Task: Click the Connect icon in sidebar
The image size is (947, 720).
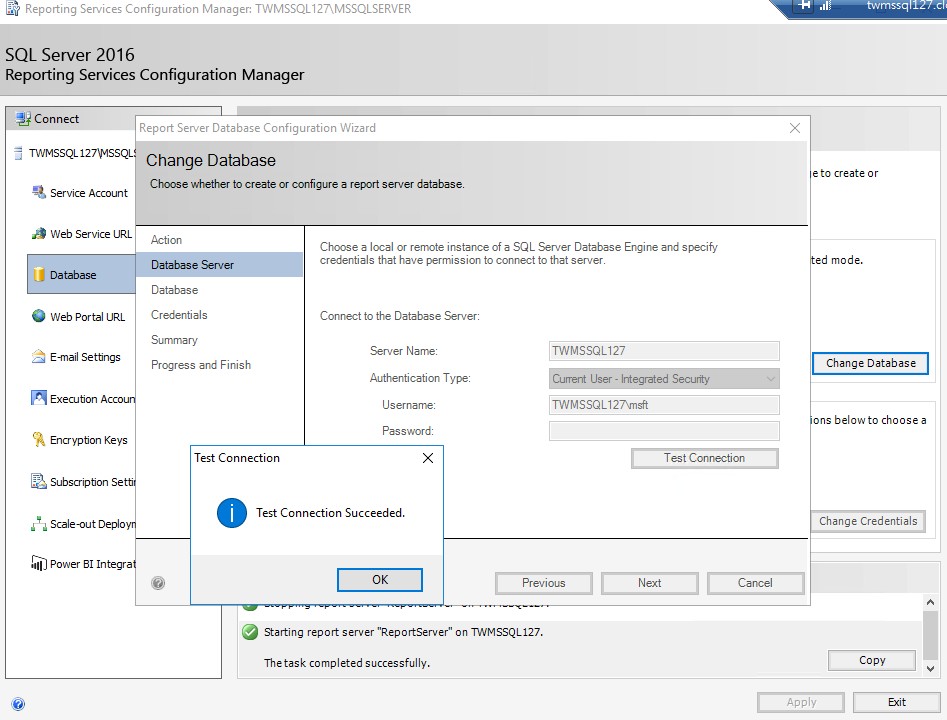Action: (x=23, y=118)
